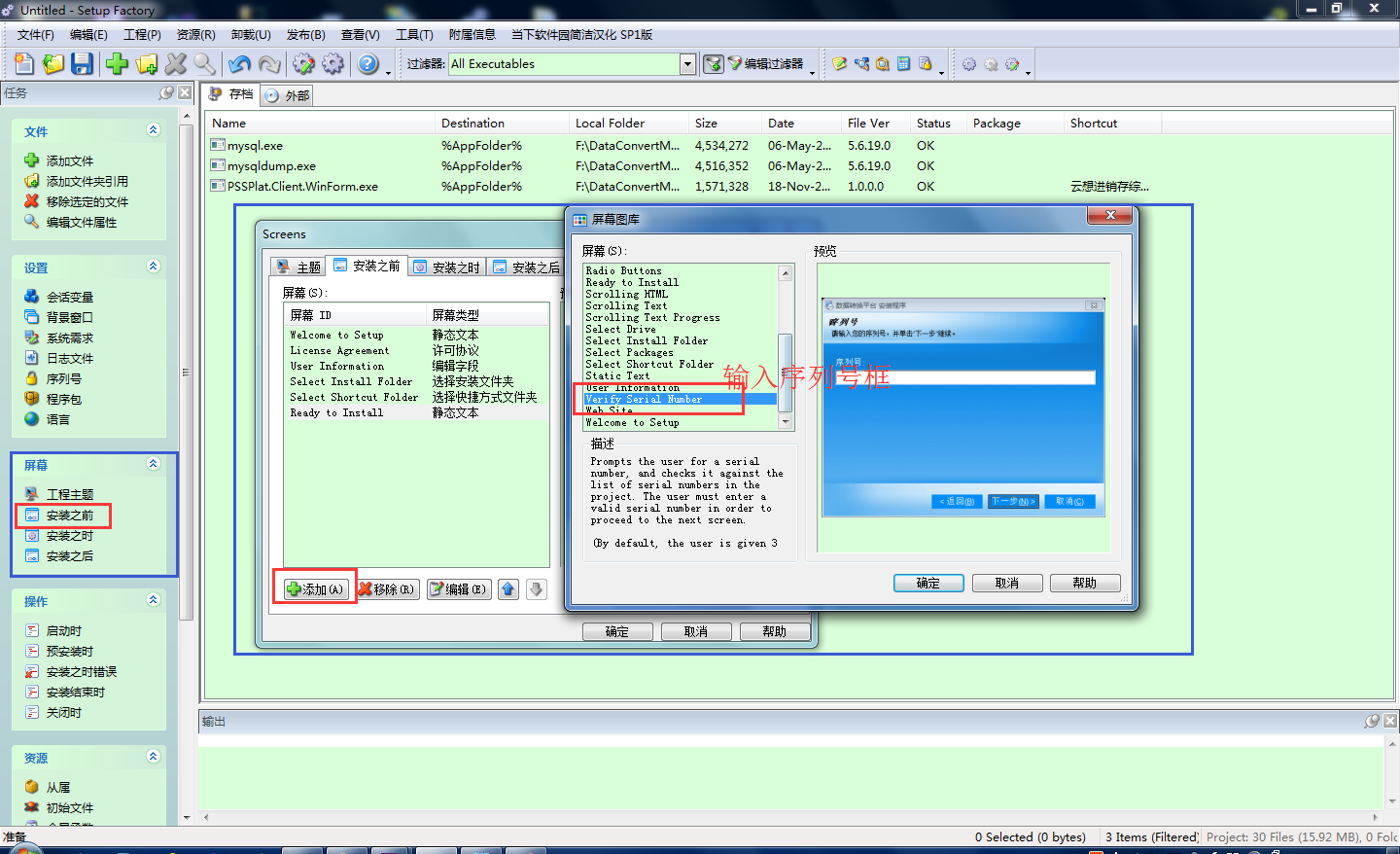Click the save project floppy disk icon

click(83, 64)
